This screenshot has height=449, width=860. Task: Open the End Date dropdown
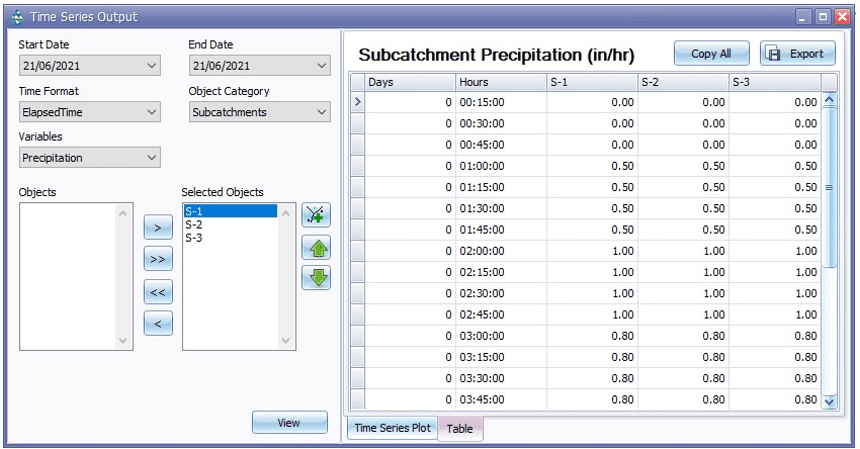321,66
